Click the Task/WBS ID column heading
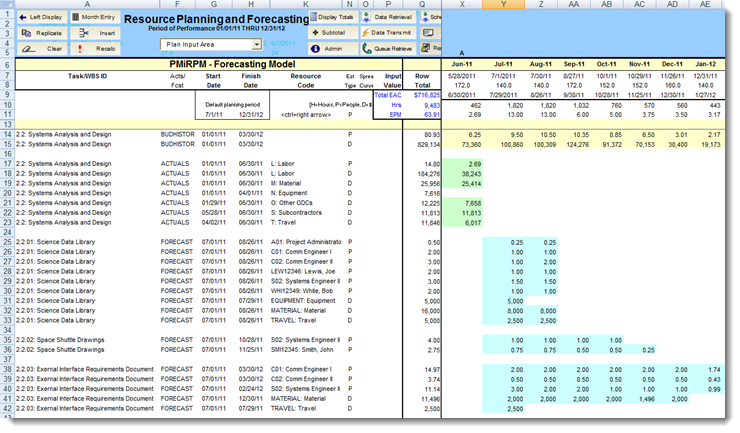The height and width of the screenshot is (433, 740). [x=87, y=76]
